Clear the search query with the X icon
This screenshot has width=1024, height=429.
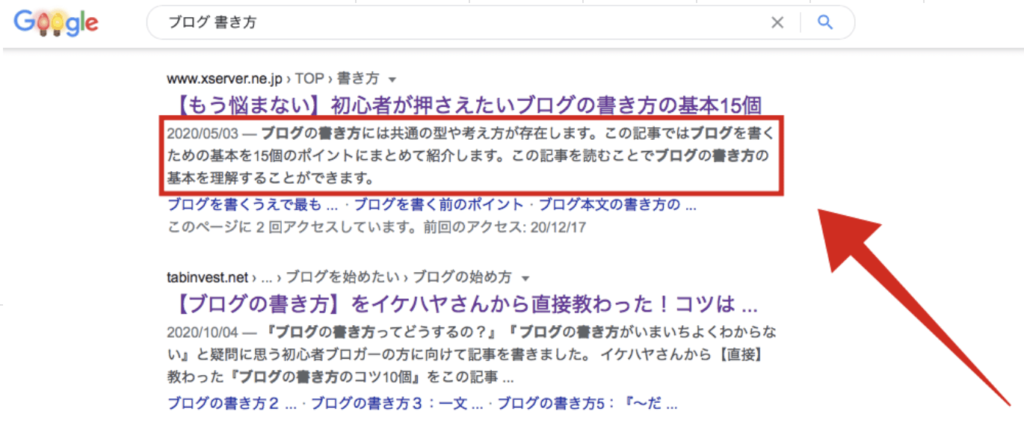778,22
